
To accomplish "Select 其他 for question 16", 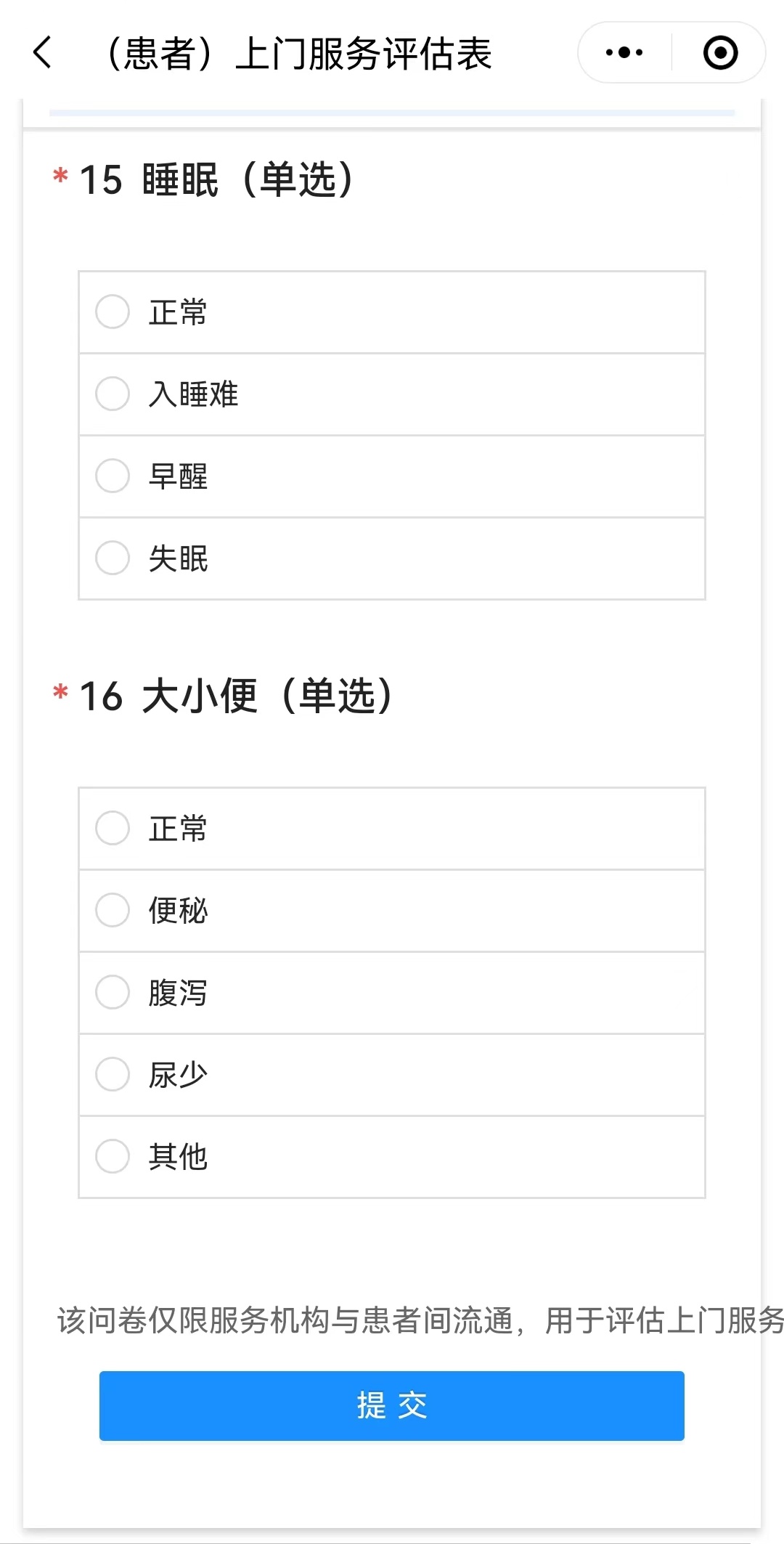I will coord(113,1157).
